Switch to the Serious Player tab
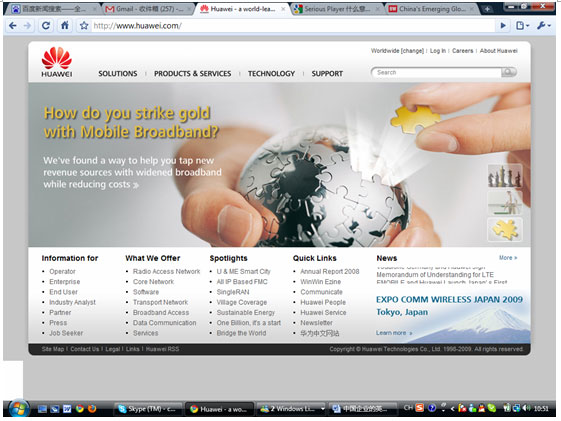Image resolution: width=561 pixels, height=421 pixels. pos(336,9)
